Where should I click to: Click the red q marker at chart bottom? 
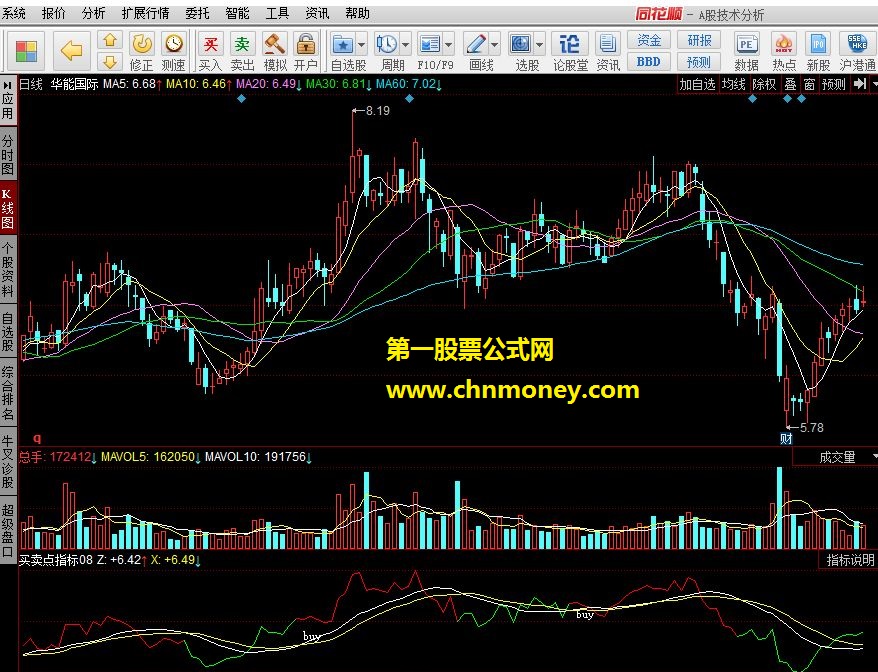[x=38, y=438]
